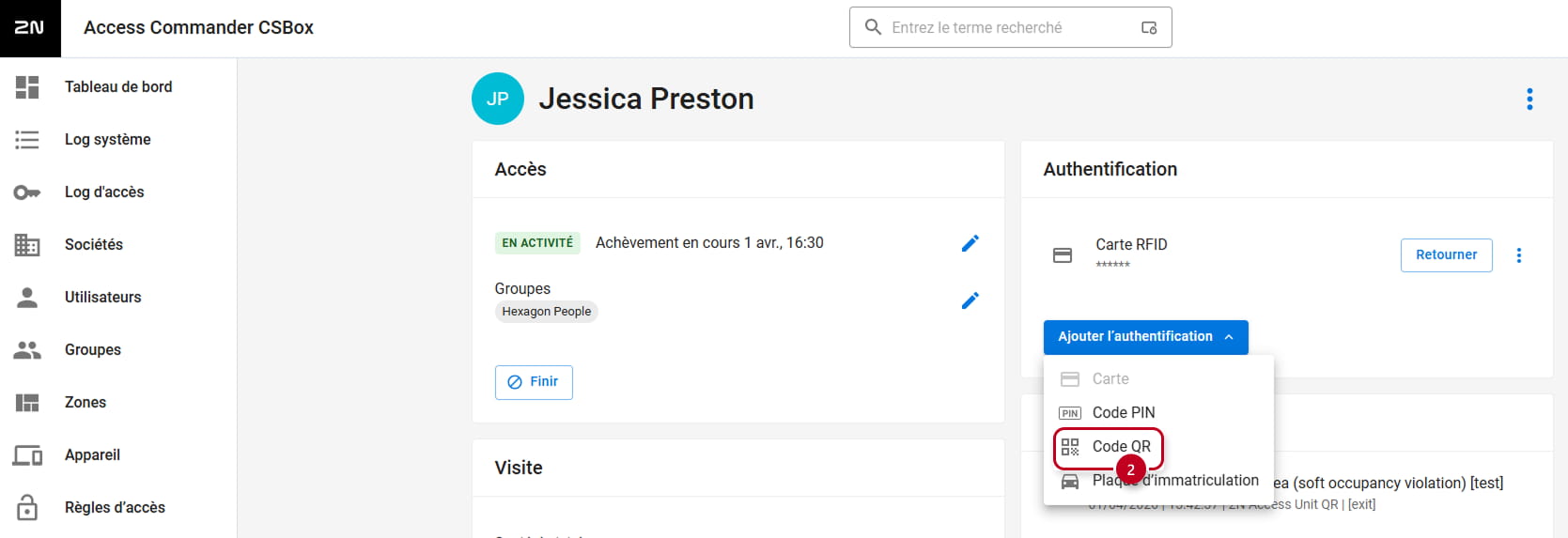Click the Retourner button
The image size is (1568, 538).
pos(1446,255)
